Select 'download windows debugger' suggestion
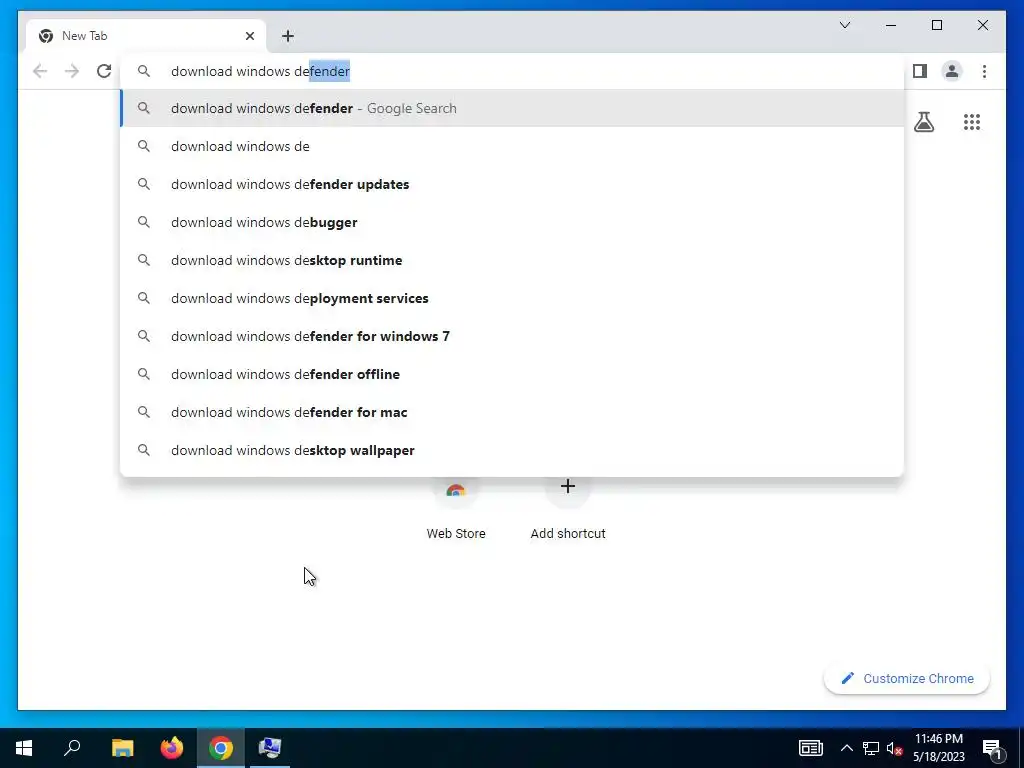The height and width of the screenshot is (768, 1024). 512,222
